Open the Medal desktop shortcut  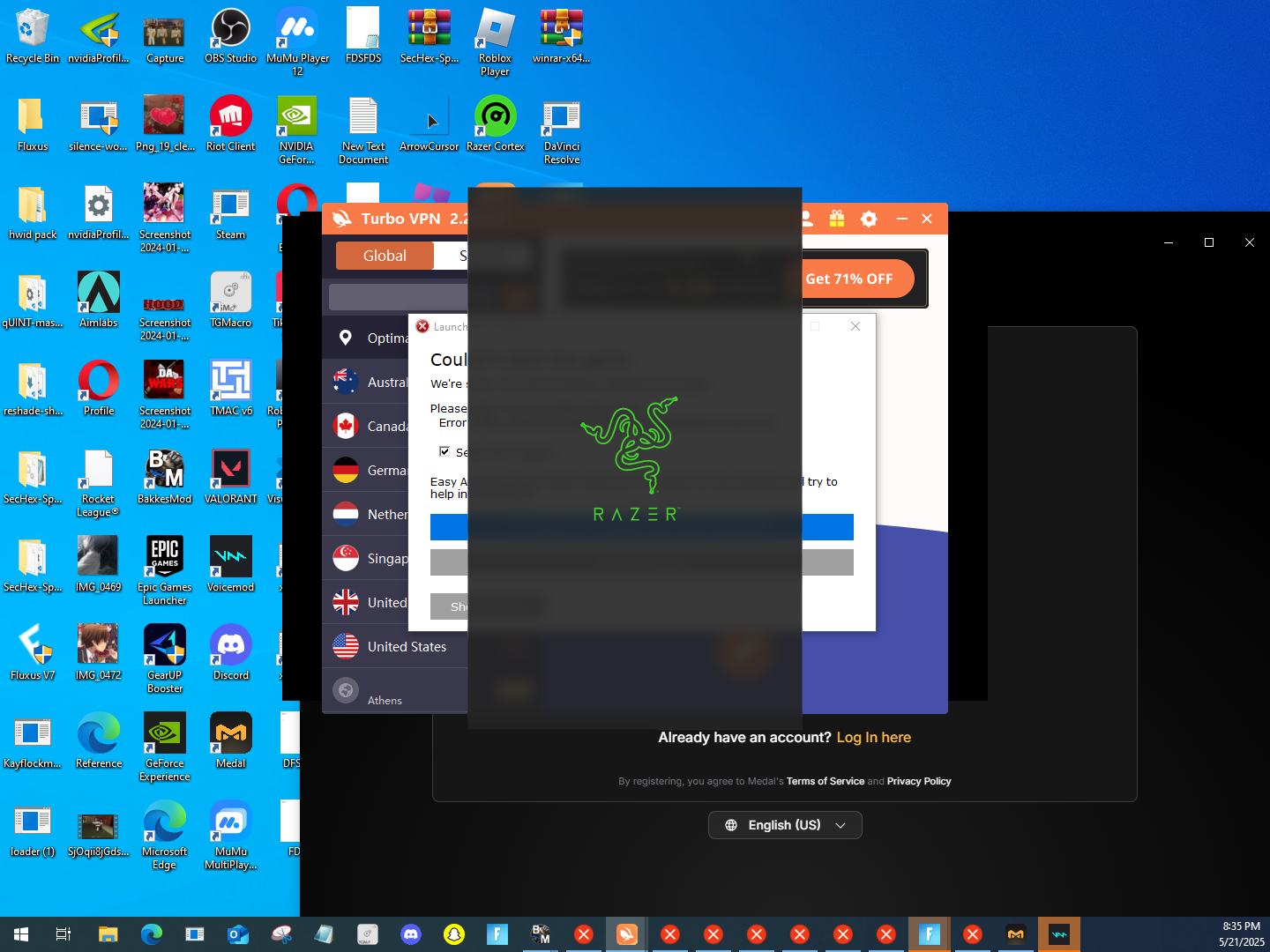click(231, 741)
